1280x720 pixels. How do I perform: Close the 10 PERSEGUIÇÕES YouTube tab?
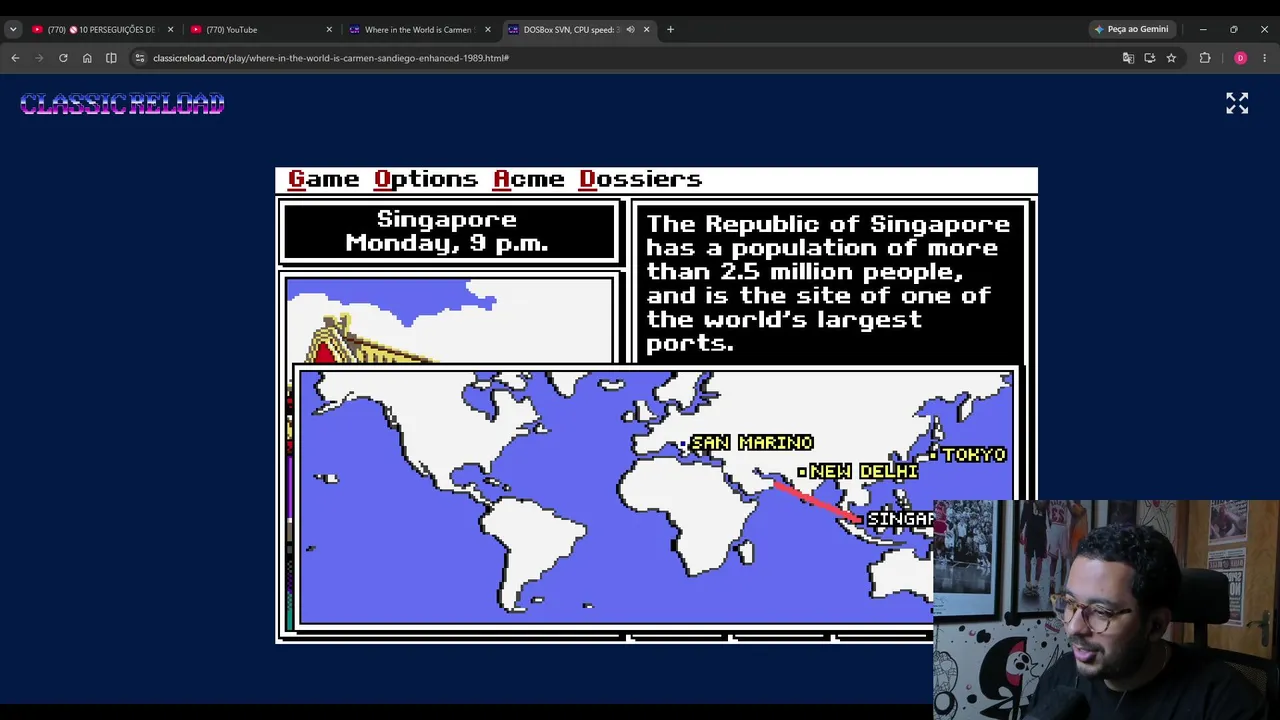click(170, 30)
